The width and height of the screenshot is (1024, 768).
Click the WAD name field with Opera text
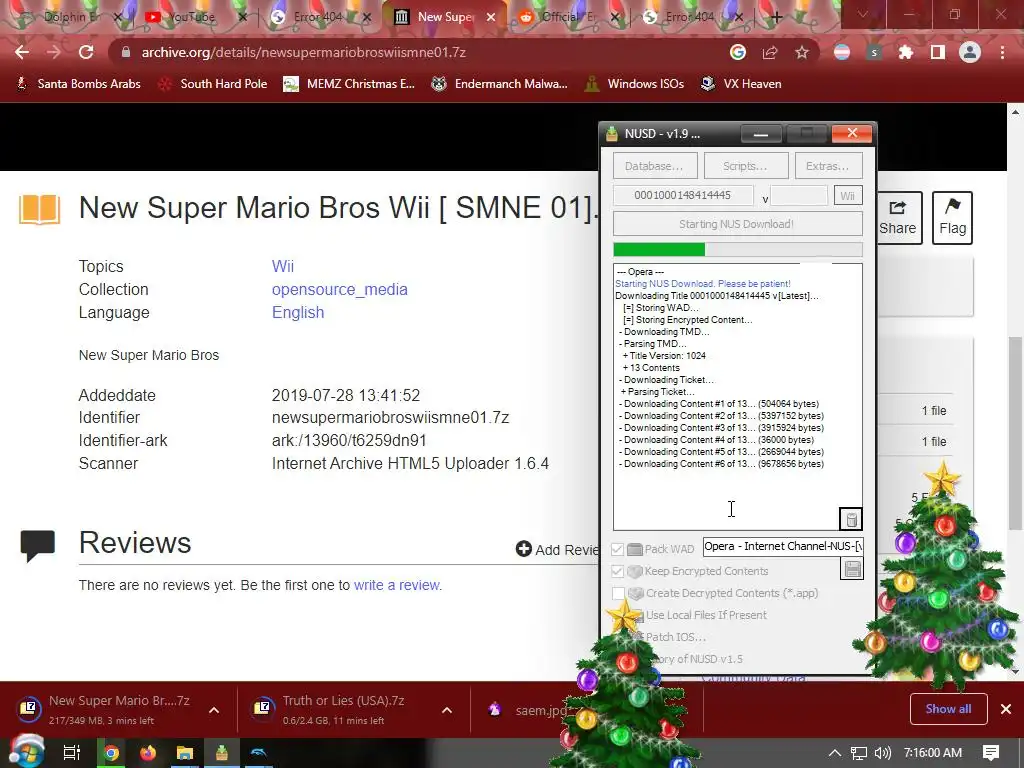click(783, 547)
